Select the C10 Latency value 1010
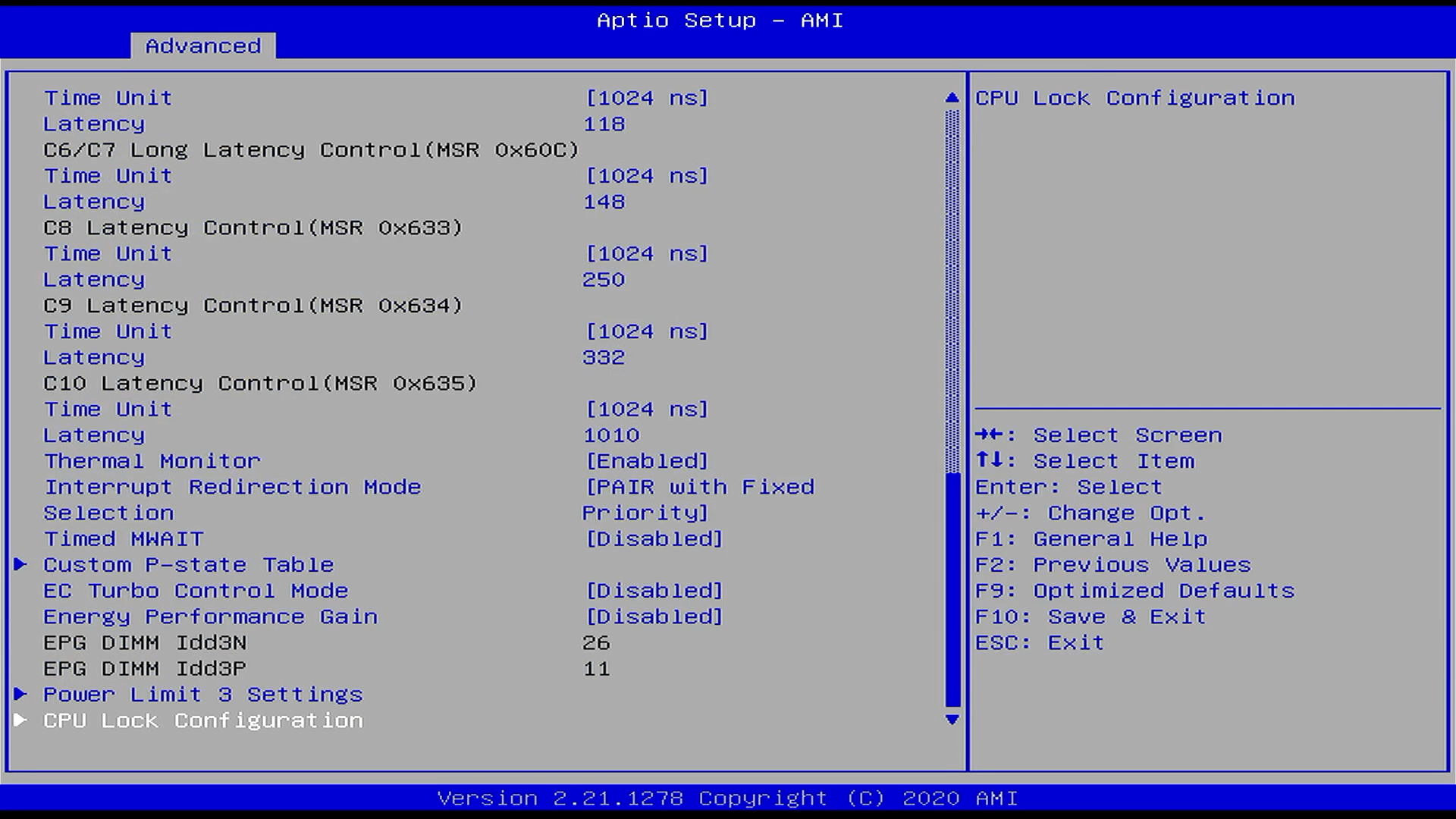This screenshot has height=819, width=1456. (x=611, y=435)
